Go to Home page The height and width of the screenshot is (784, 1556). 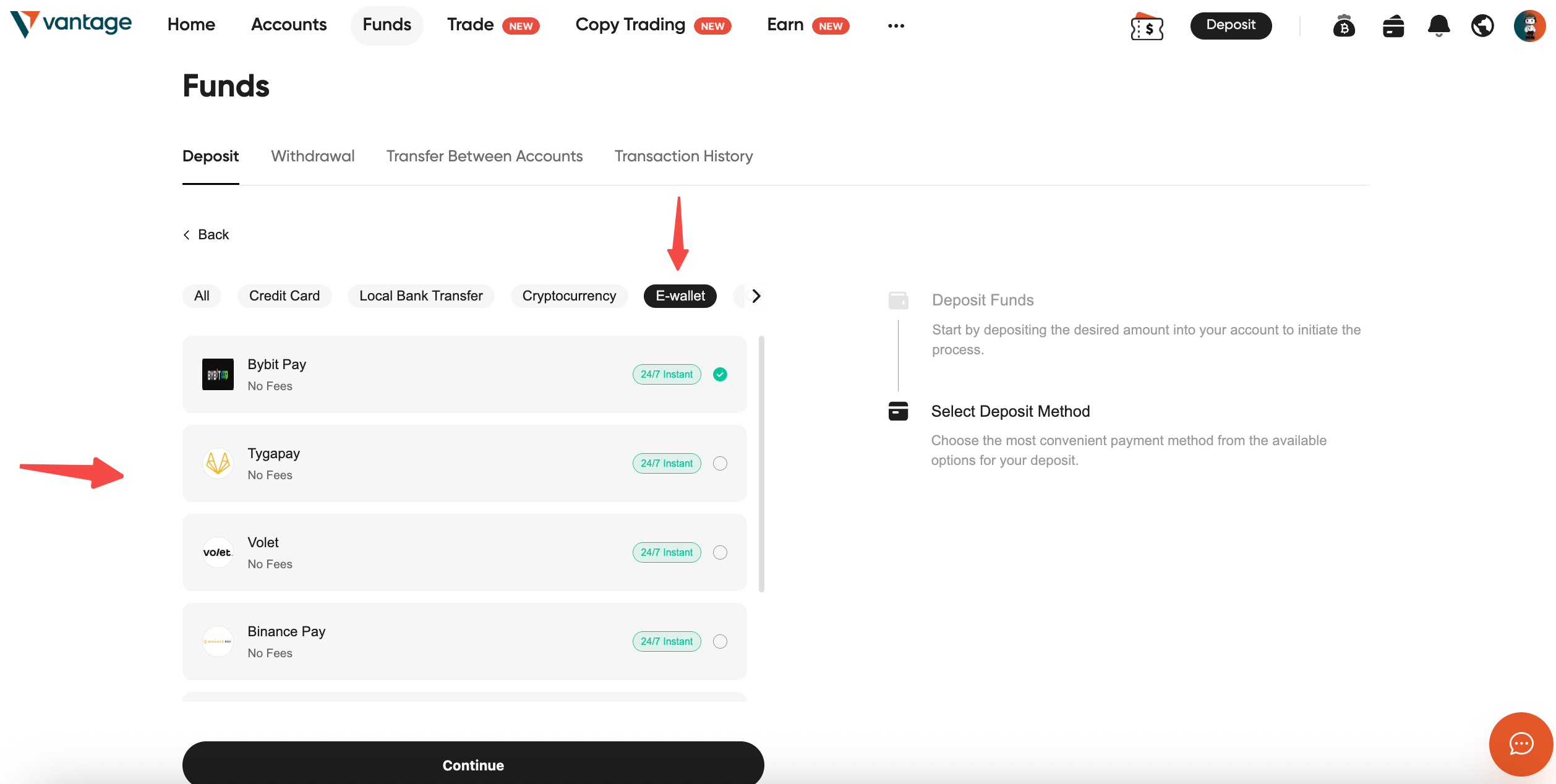(x=191, y=25)
